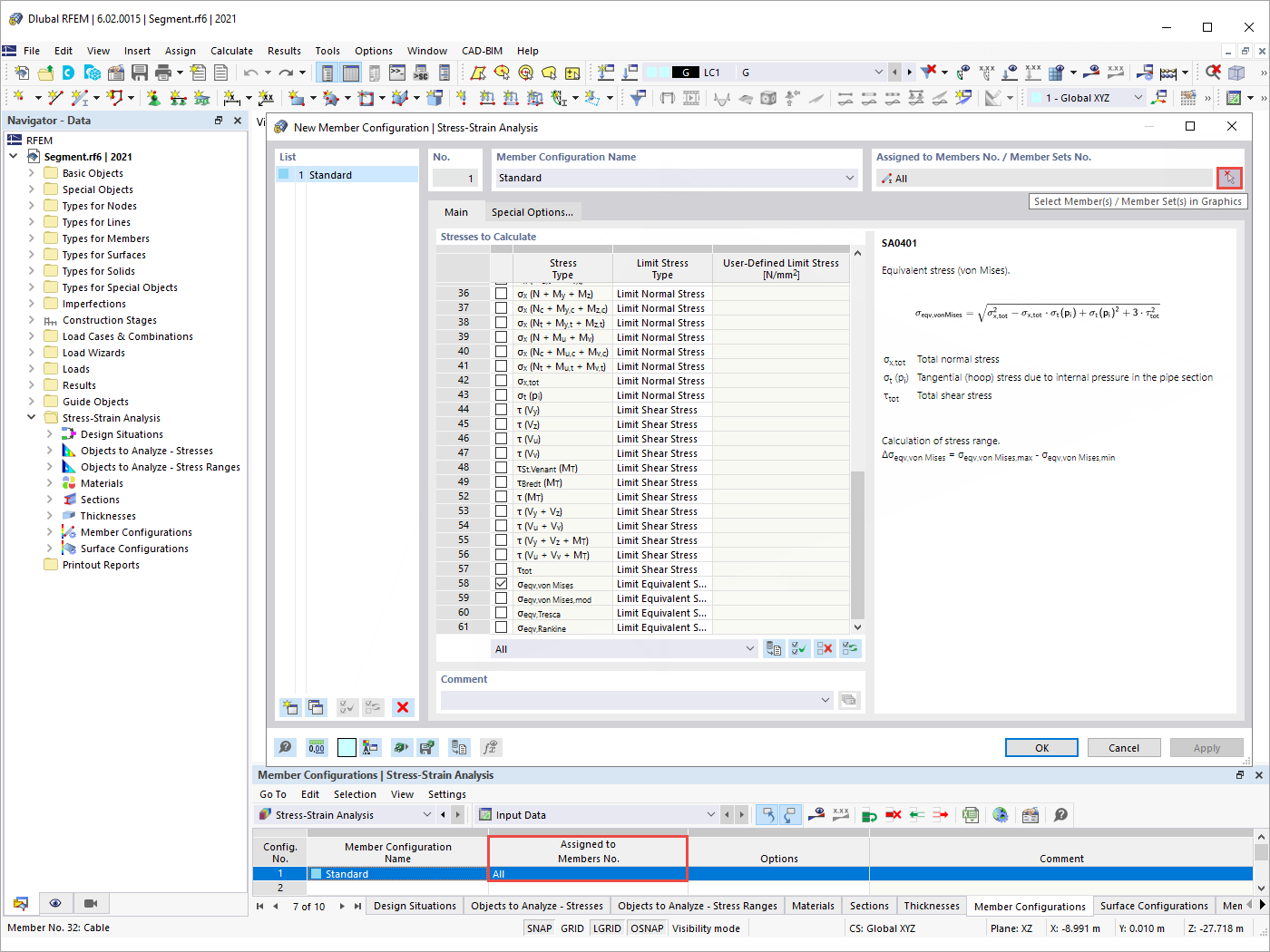Click the open folder icon in main toolbar
This screenshot has height=952, width=1270.
pos(45,73)
